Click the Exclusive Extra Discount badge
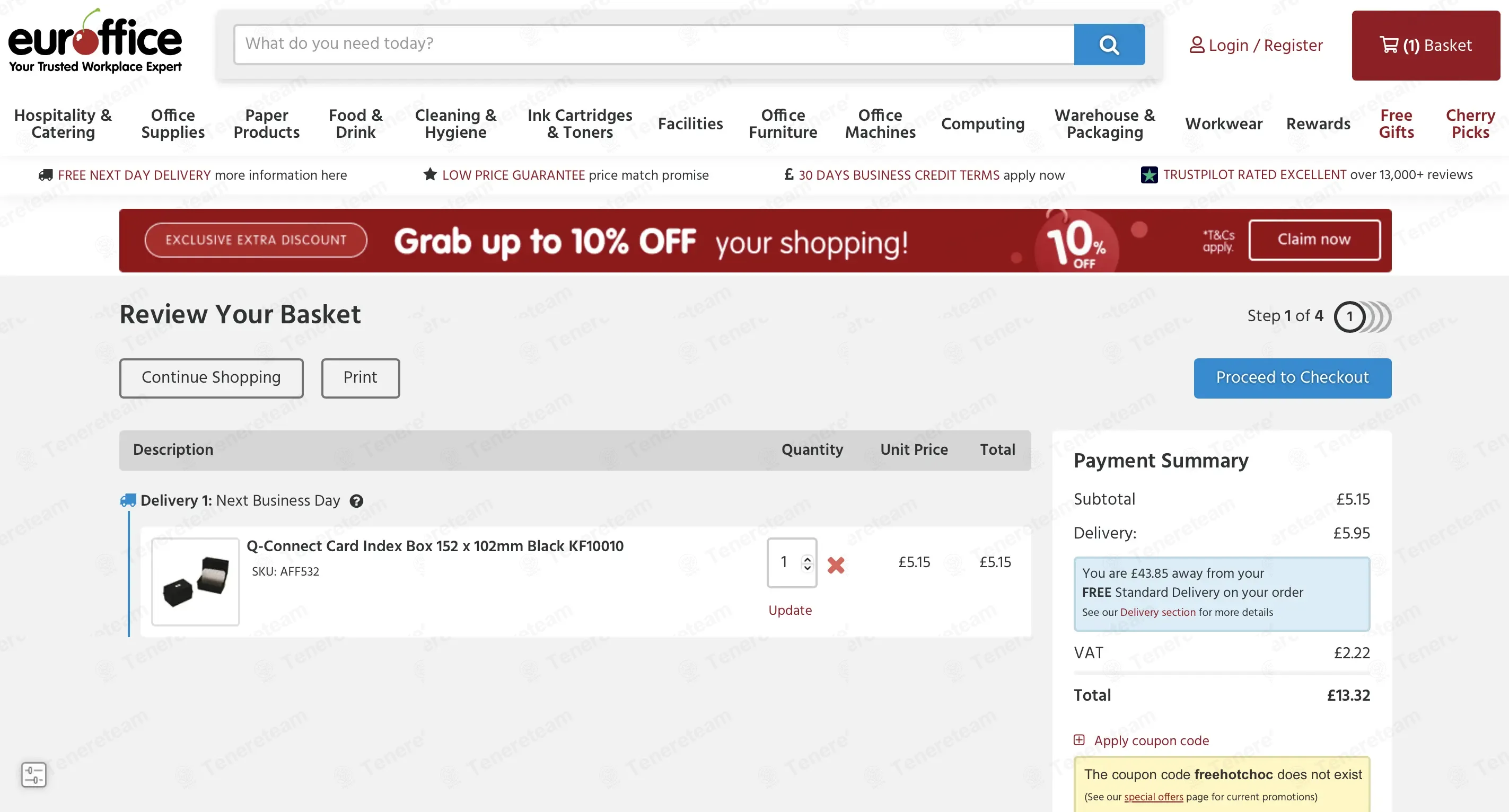 point(256,240)
